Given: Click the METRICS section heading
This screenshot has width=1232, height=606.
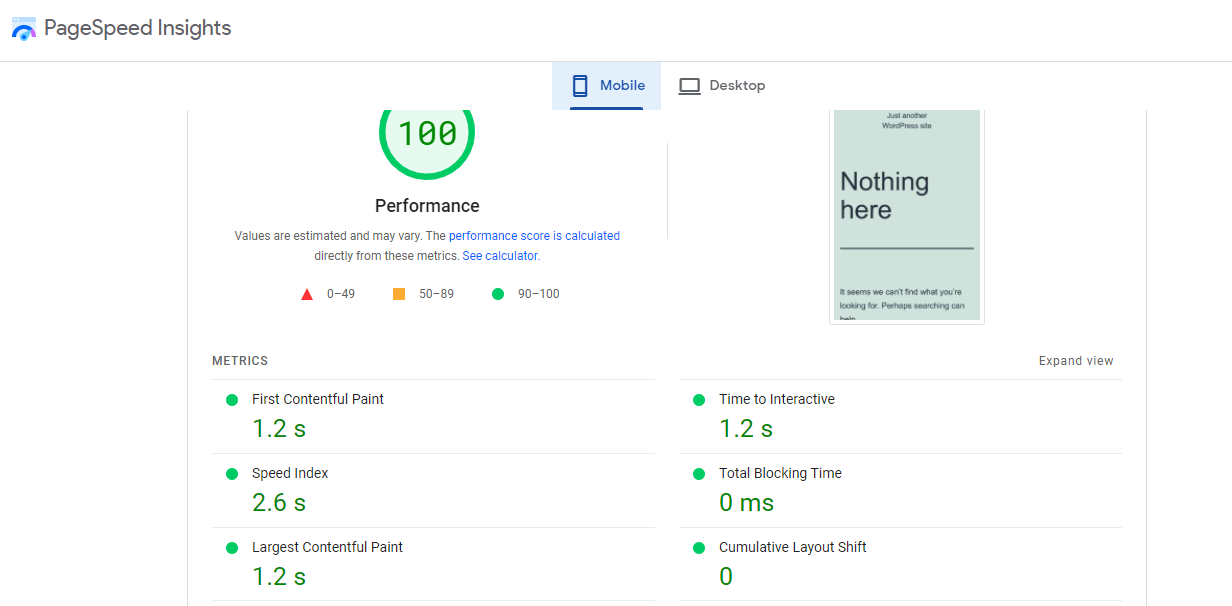Looking at the screenshot, I should (240, 361).
